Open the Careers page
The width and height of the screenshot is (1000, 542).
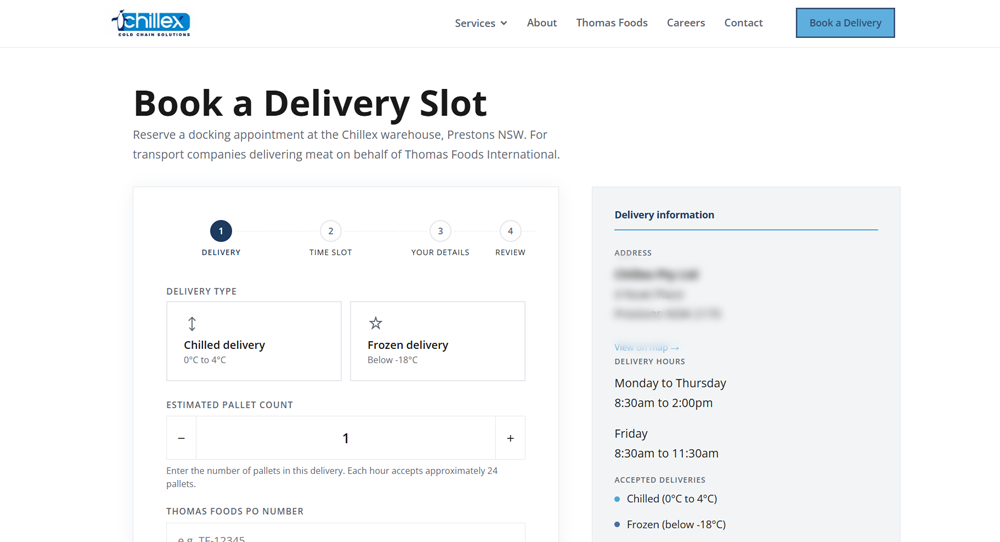pyautogui.click(x=686, y=22)
